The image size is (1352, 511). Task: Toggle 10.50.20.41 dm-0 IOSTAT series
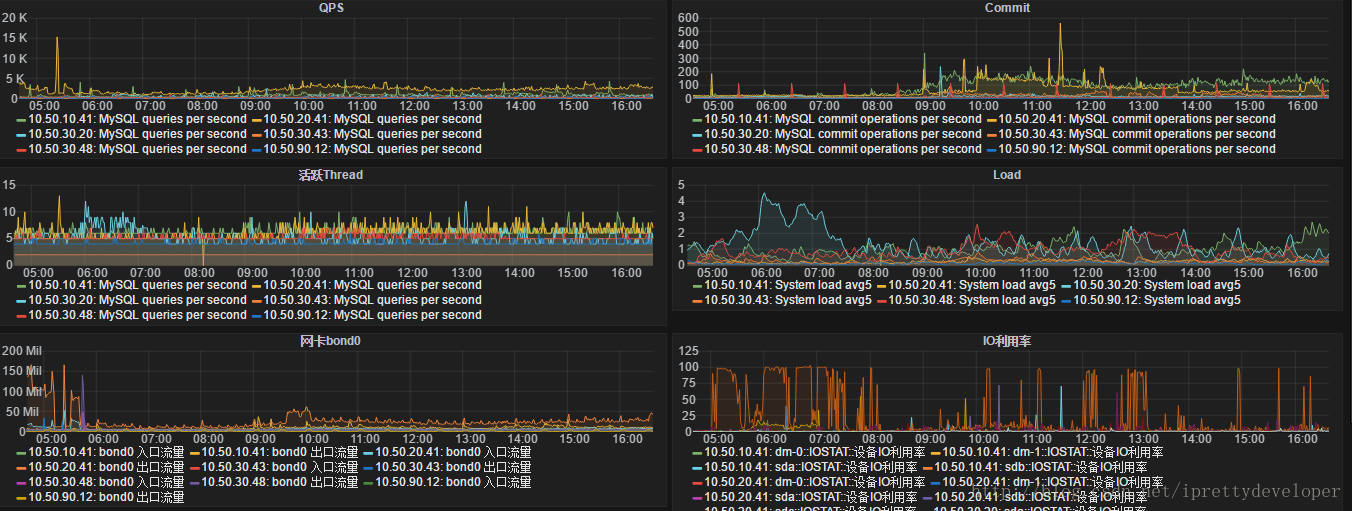(x=809, y=481)
